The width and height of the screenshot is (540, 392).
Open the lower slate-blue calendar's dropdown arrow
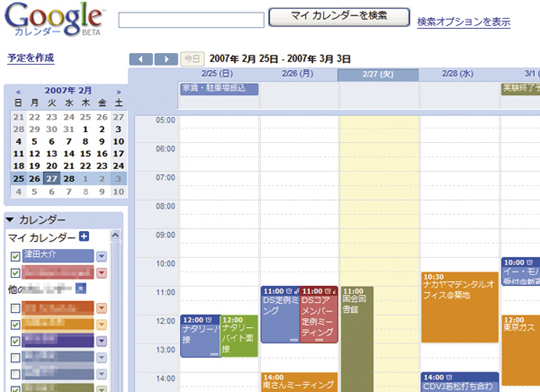point(101,374)
